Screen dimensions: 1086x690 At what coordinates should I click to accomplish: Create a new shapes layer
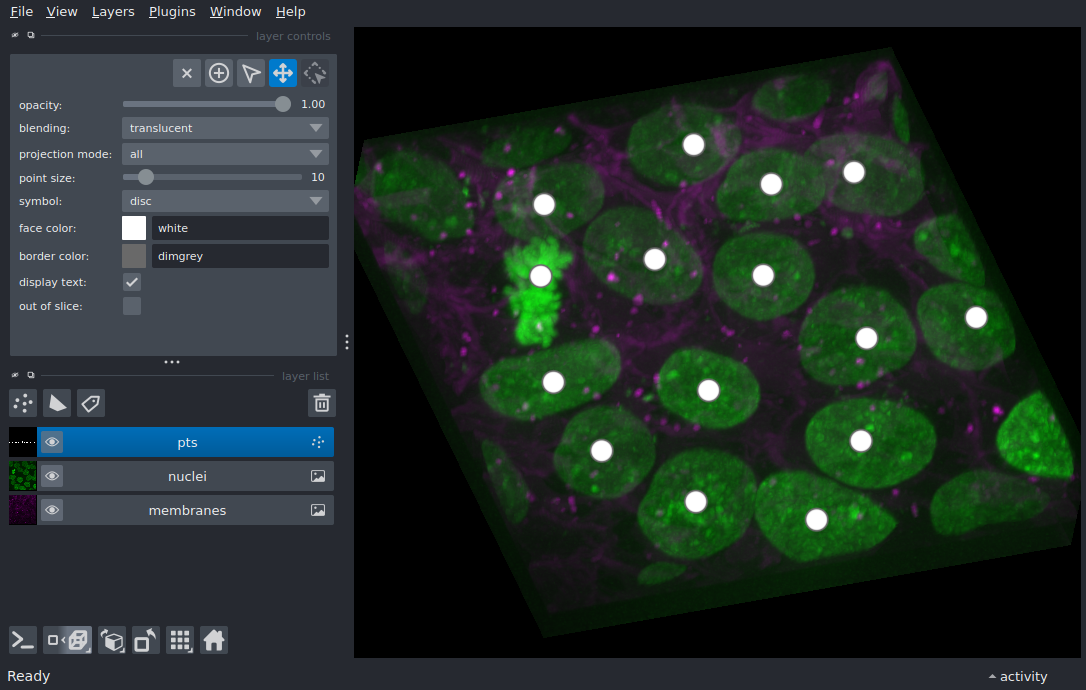pyautogui.click(x=57, y=403)
